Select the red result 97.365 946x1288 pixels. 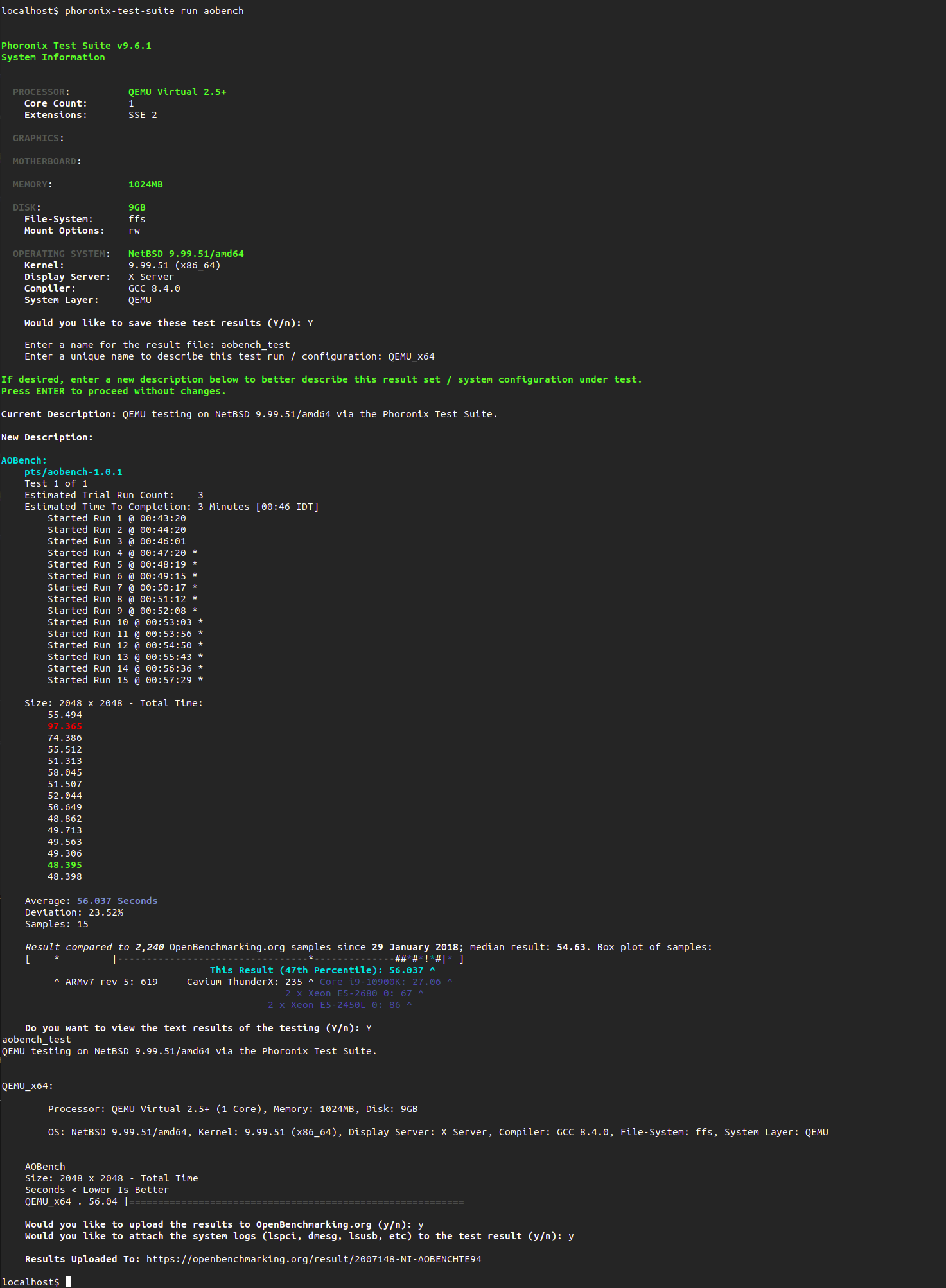click(x=65, y=726)
